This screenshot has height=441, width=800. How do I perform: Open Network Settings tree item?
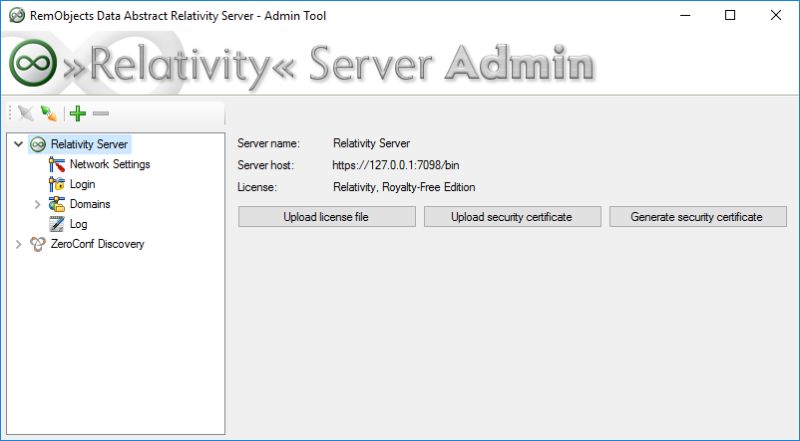110,164
